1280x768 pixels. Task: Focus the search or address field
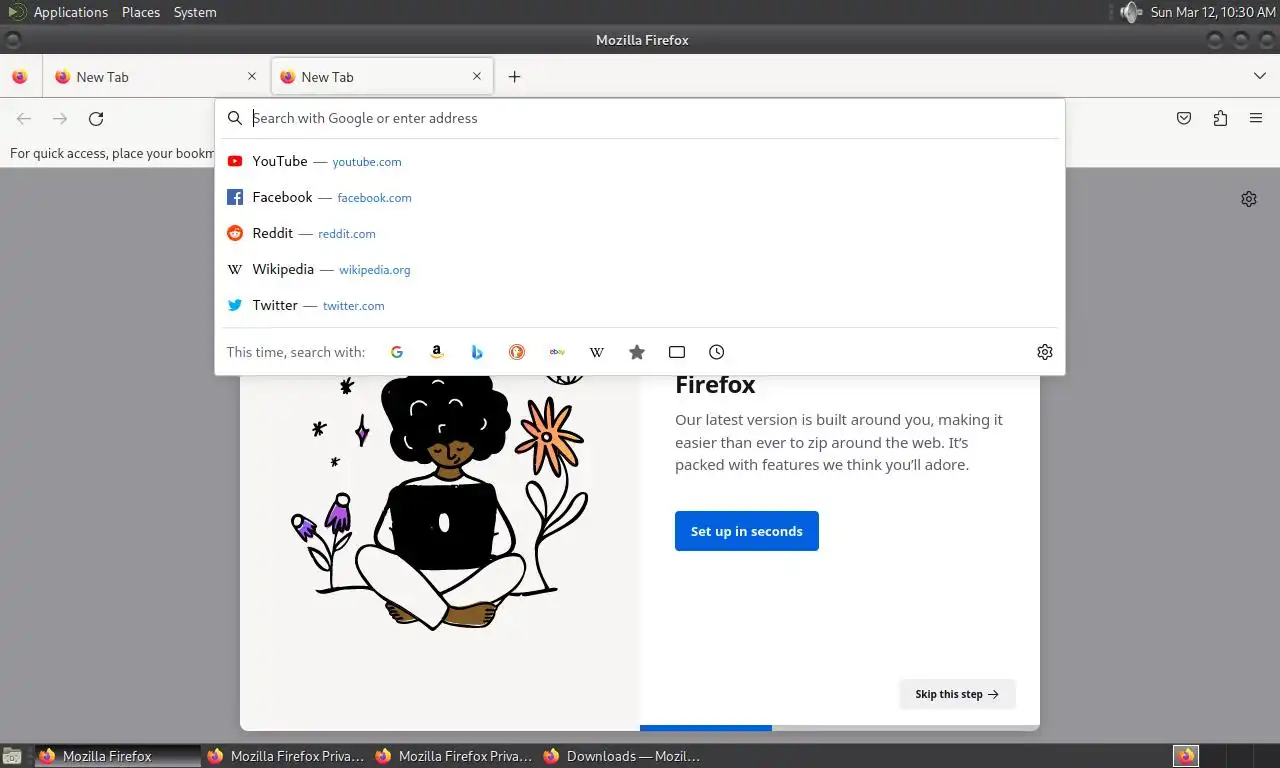click(x=640, y=118)
